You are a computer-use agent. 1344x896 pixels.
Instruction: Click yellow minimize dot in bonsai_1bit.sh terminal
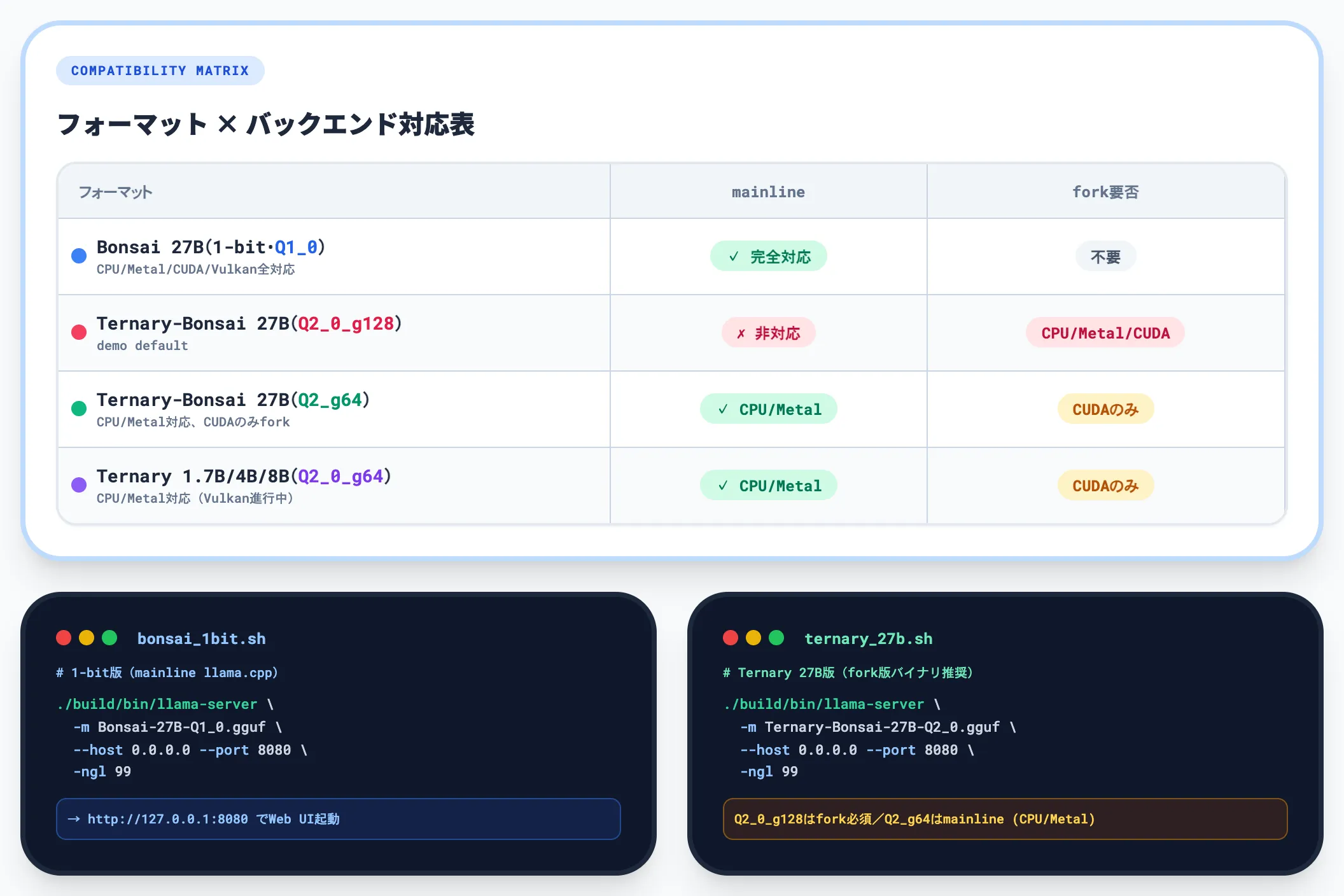tap(87, 638)
